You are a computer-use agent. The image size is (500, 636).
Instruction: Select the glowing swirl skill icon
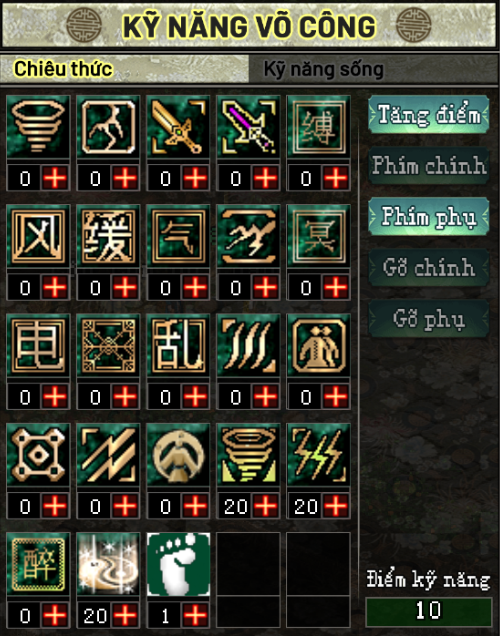click(108, 564)
